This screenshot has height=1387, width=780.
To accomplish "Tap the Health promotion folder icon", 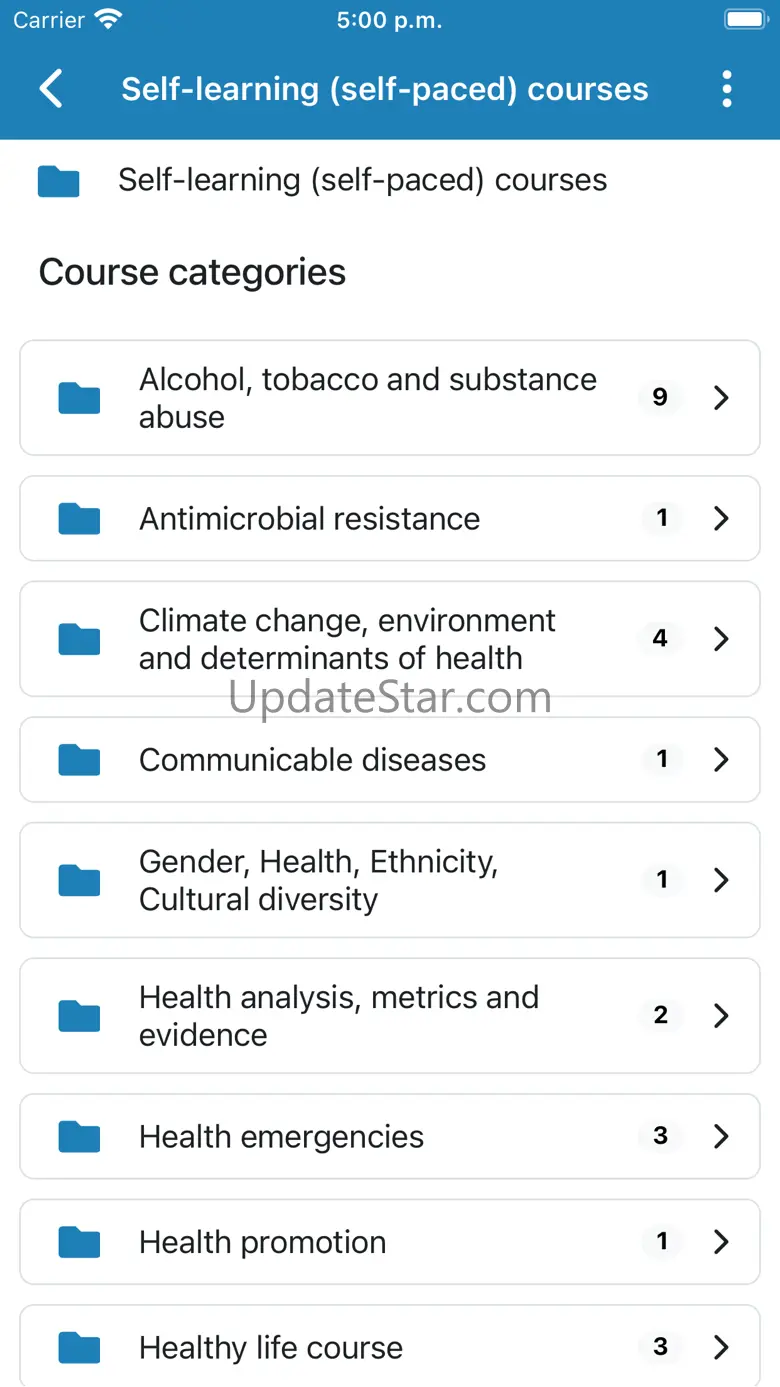I will point(79,1242).
